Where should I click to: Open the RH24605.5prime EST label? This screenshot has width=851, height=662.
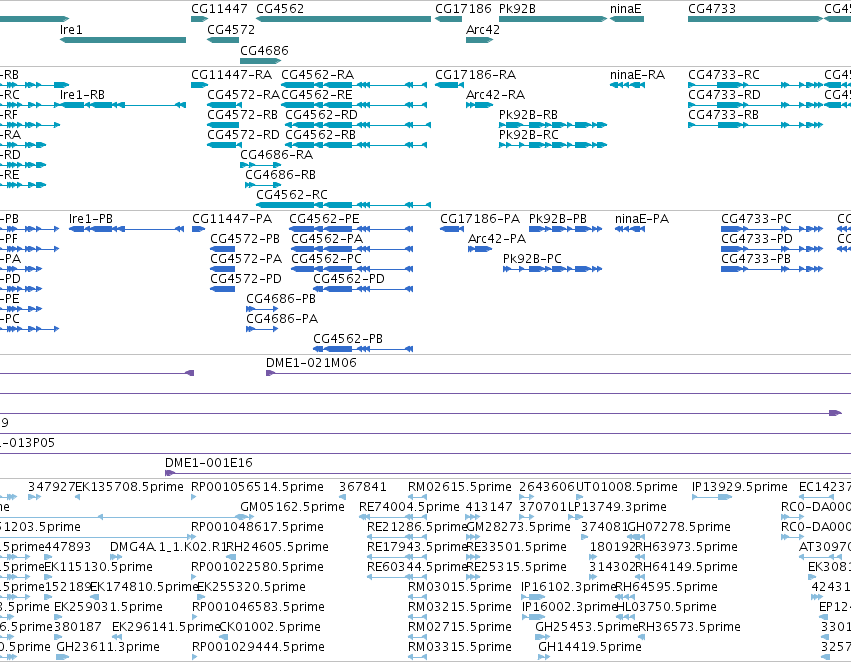[277, 547]
